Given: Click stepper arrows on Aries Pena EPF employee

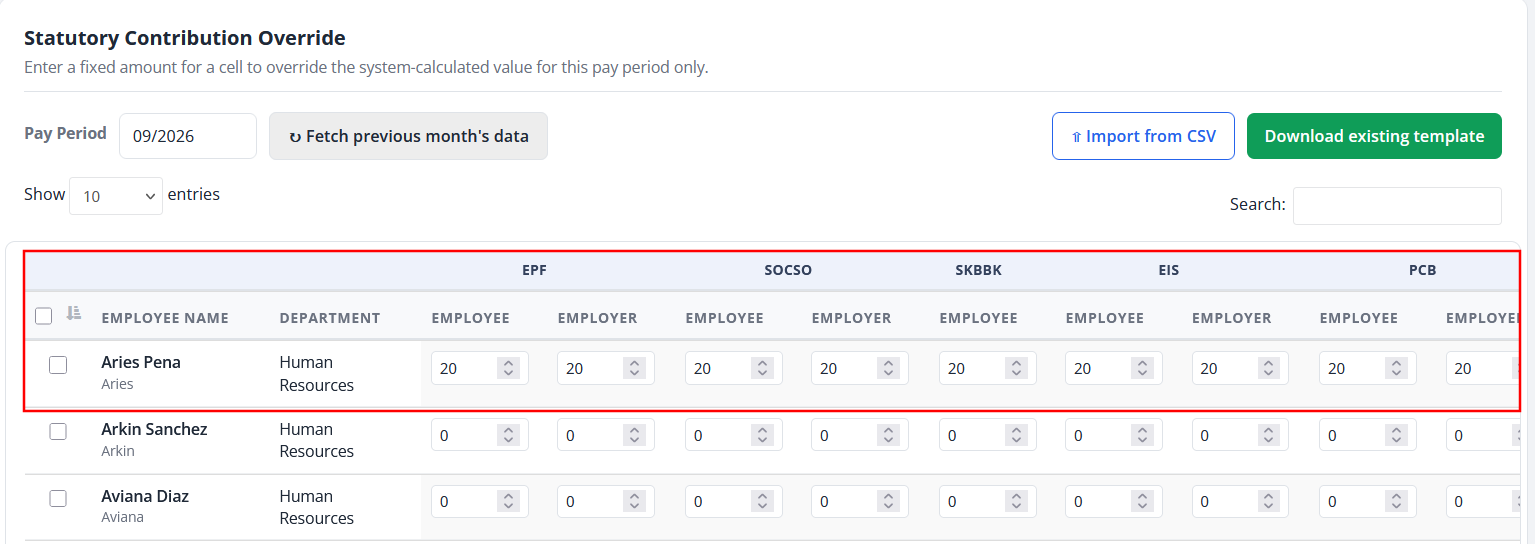Looking at the screenshot, I should (x=508, y=368).
